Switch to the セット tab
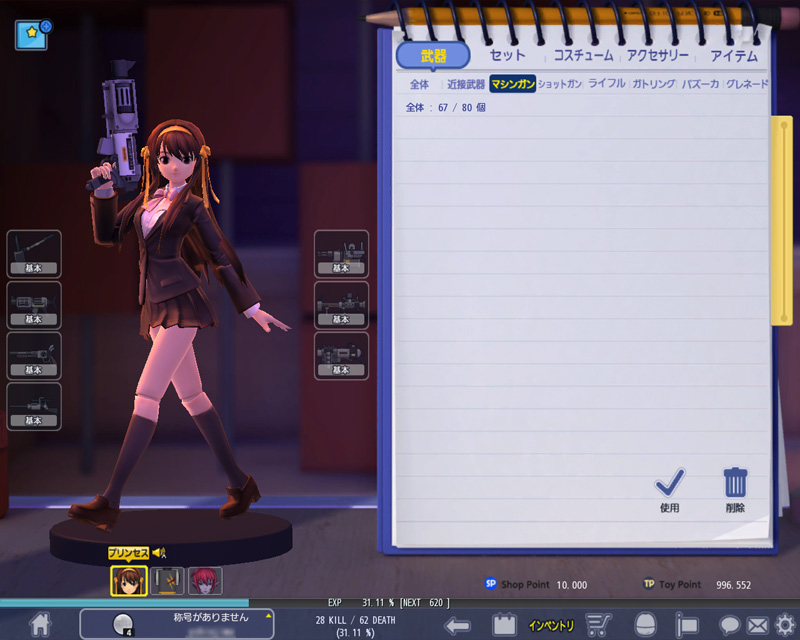The height and width of the screenshot is (640, 800). coord(507,55)
